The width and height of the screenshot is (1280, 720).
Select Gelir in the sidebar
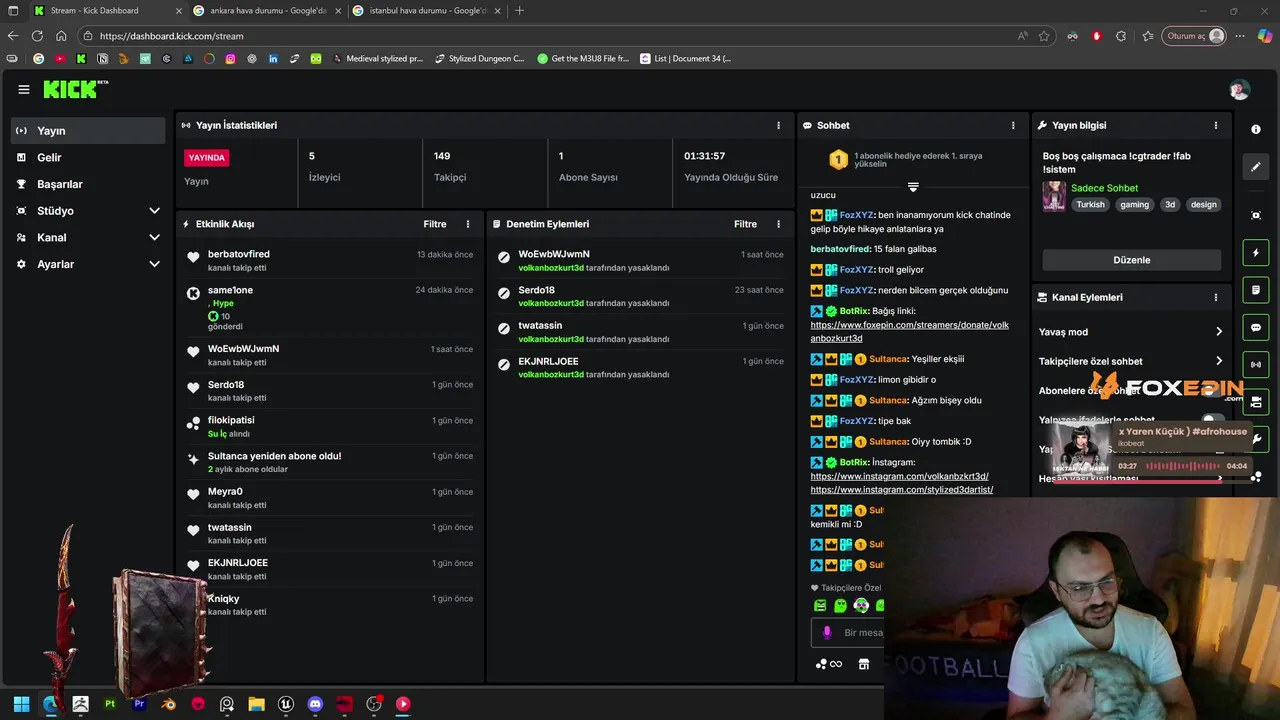[x=88, y=158]
